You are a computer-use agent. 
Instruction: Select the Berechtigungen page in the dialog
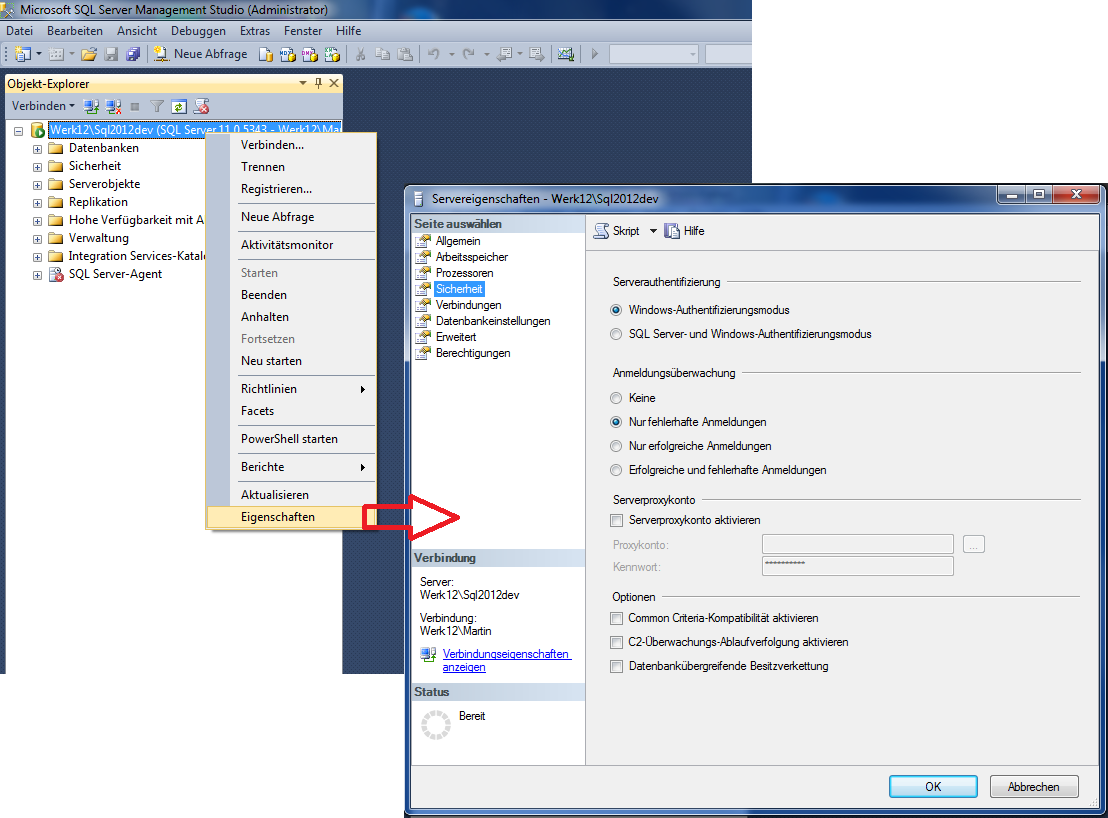pyautogui.click(x=473, y=353)
